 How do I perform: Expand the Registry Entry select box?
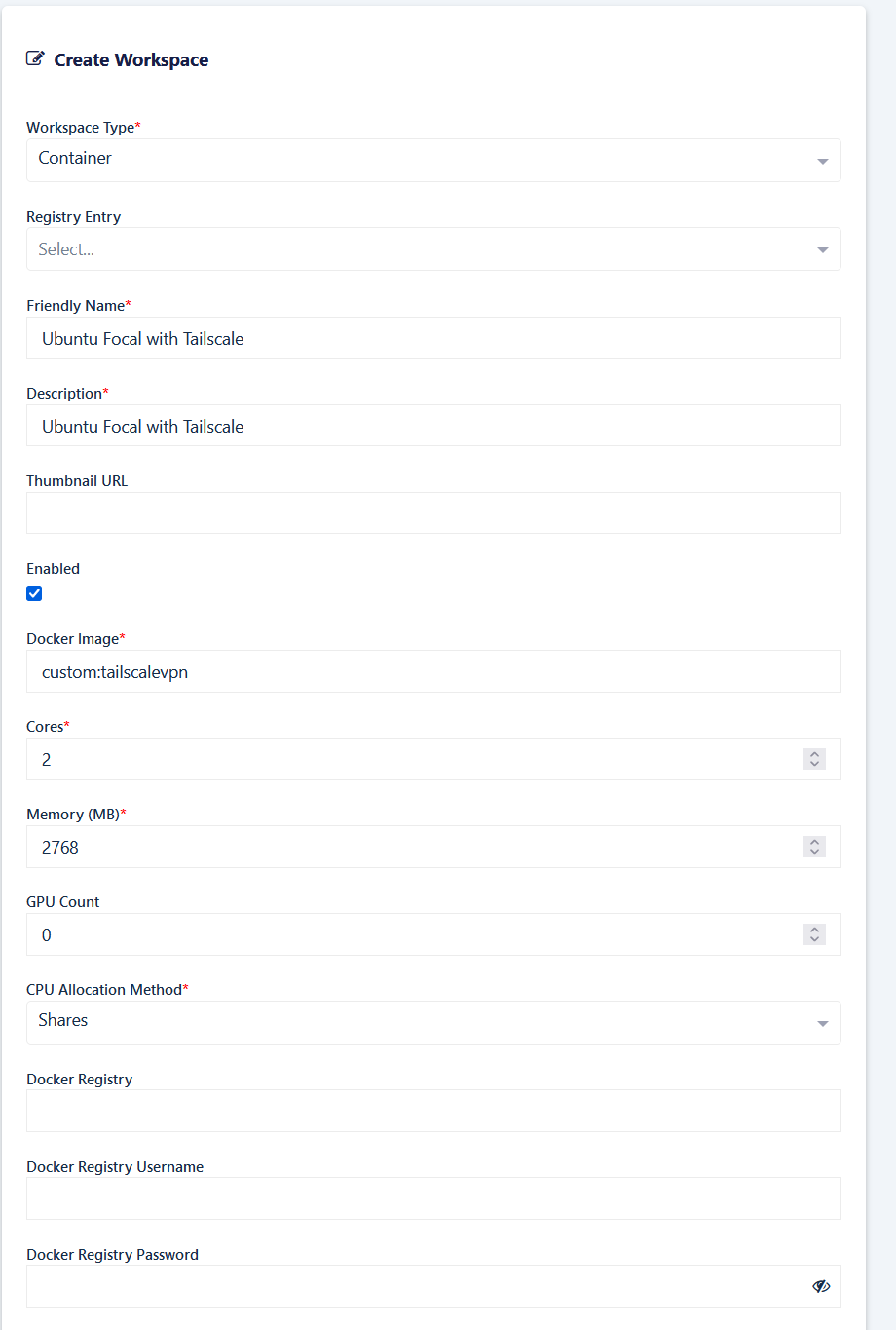coord(433,249)
